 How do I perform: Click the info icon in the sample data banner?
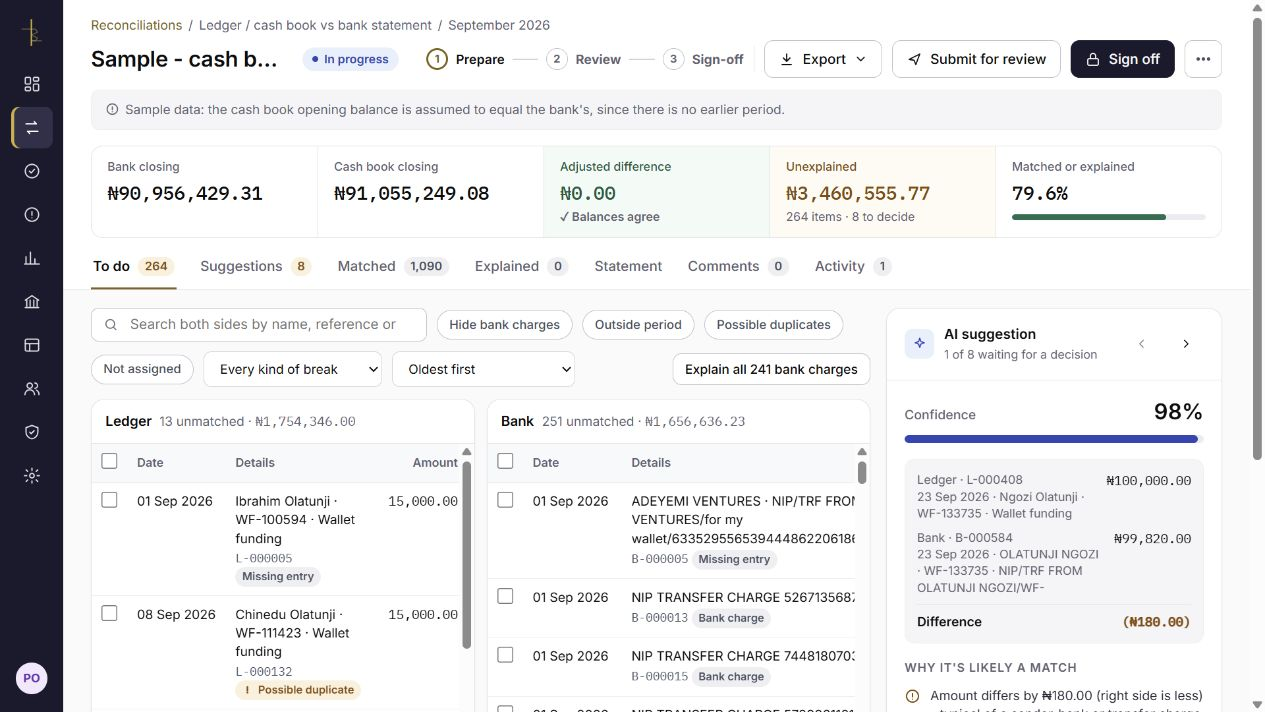coord(112,110)
